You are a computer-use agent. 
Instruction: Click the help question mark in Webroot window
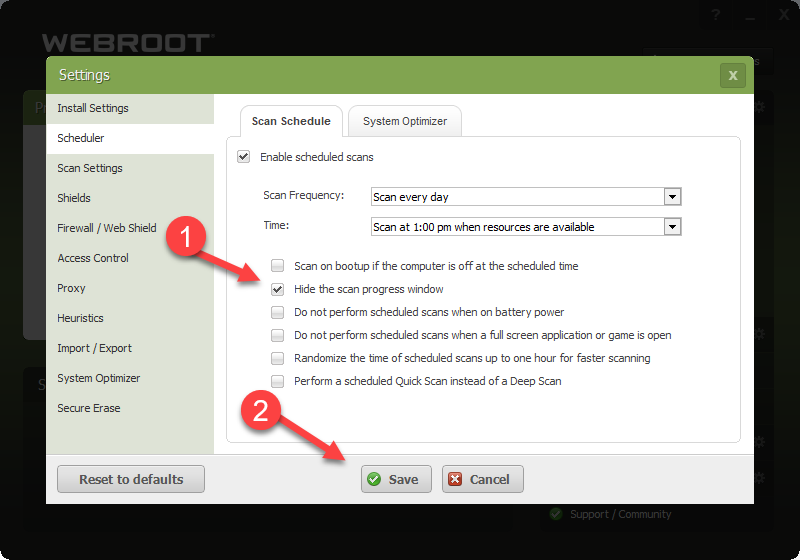pyautogui.click(x=716, y=14)
